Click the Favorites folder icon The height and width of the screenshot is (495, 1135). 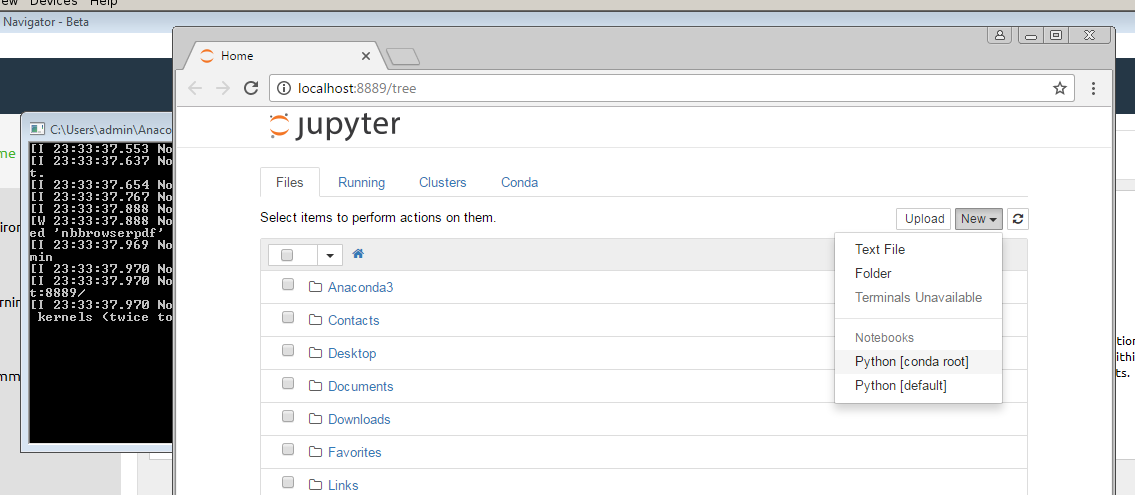[x=315, y=452]
